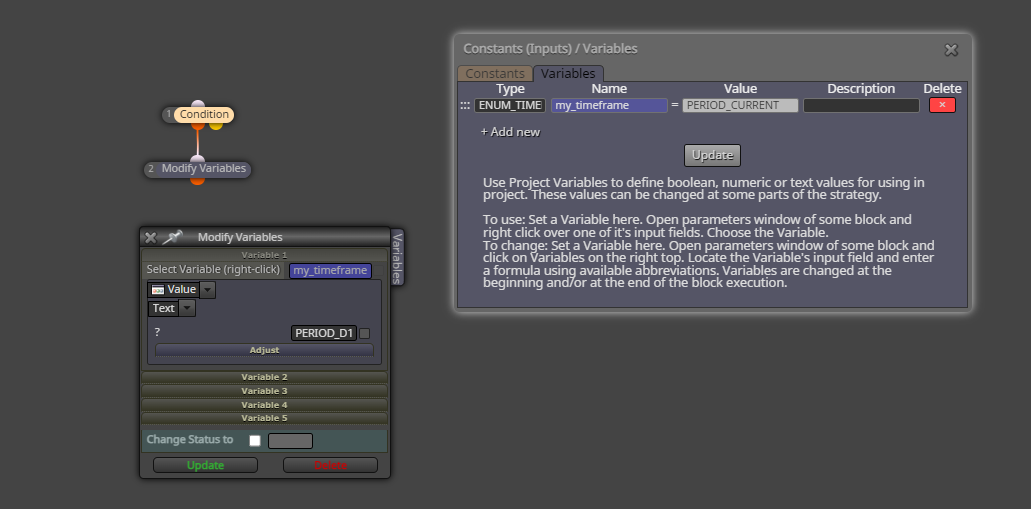Toggle the checkbox beside the my_timeframe selector

click(x=379, y=271)
